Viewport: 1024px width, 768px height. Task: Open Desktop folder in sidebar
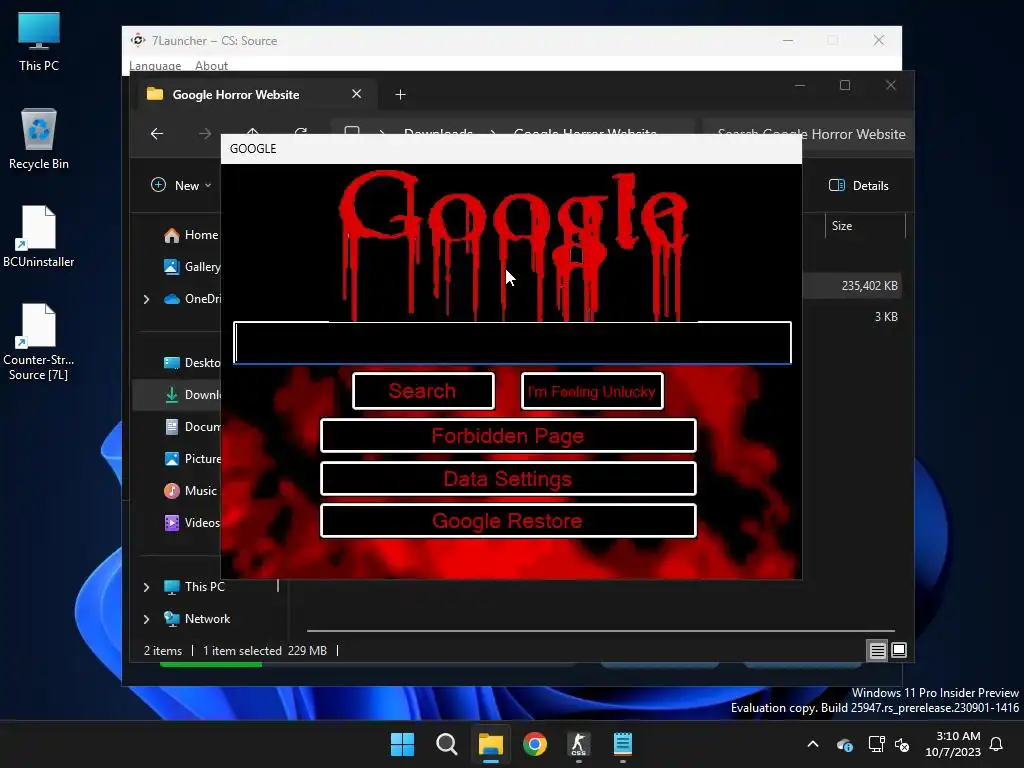pos(192,362)
